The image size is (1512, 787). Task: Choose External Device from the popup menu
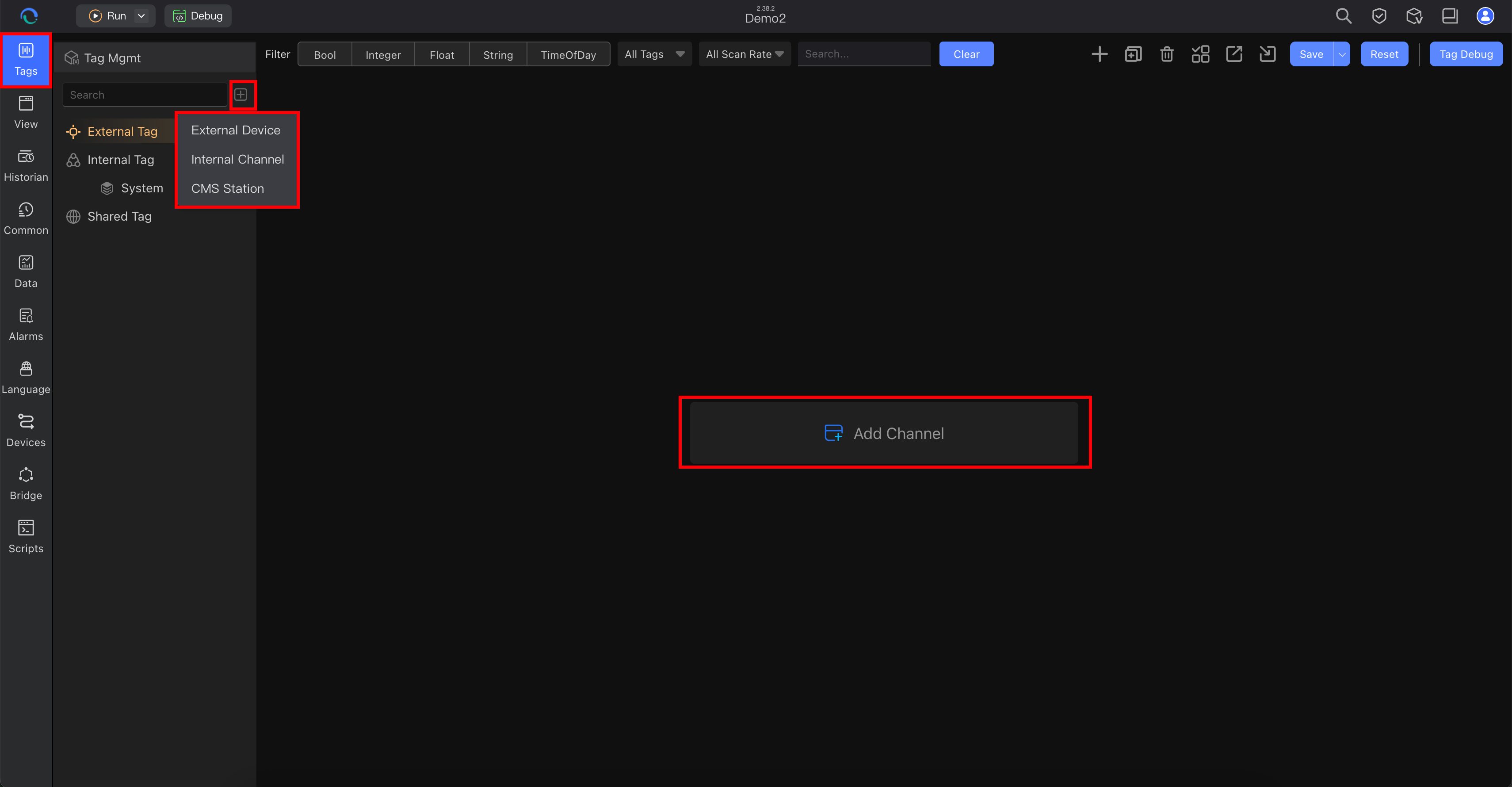point(236,130)
